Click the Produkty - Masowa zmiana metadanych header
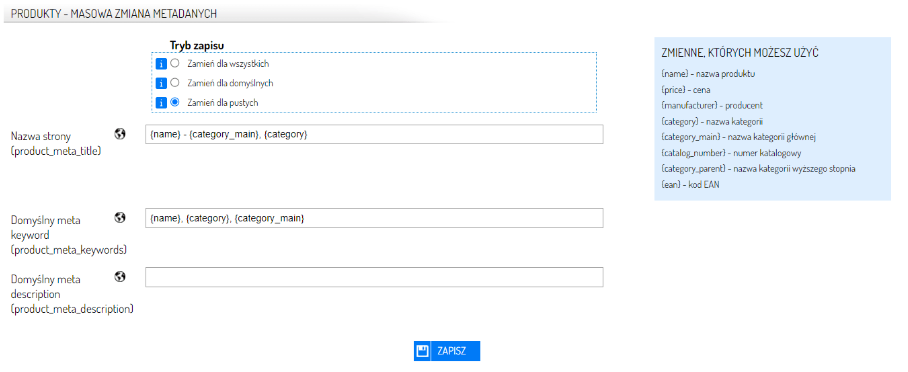 [114, 14]
